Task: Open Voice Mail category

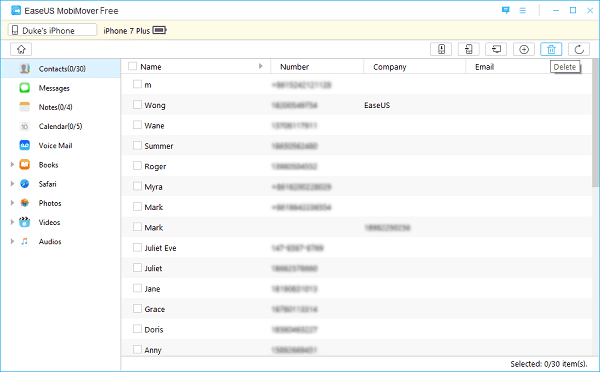Action: point(55,145)
